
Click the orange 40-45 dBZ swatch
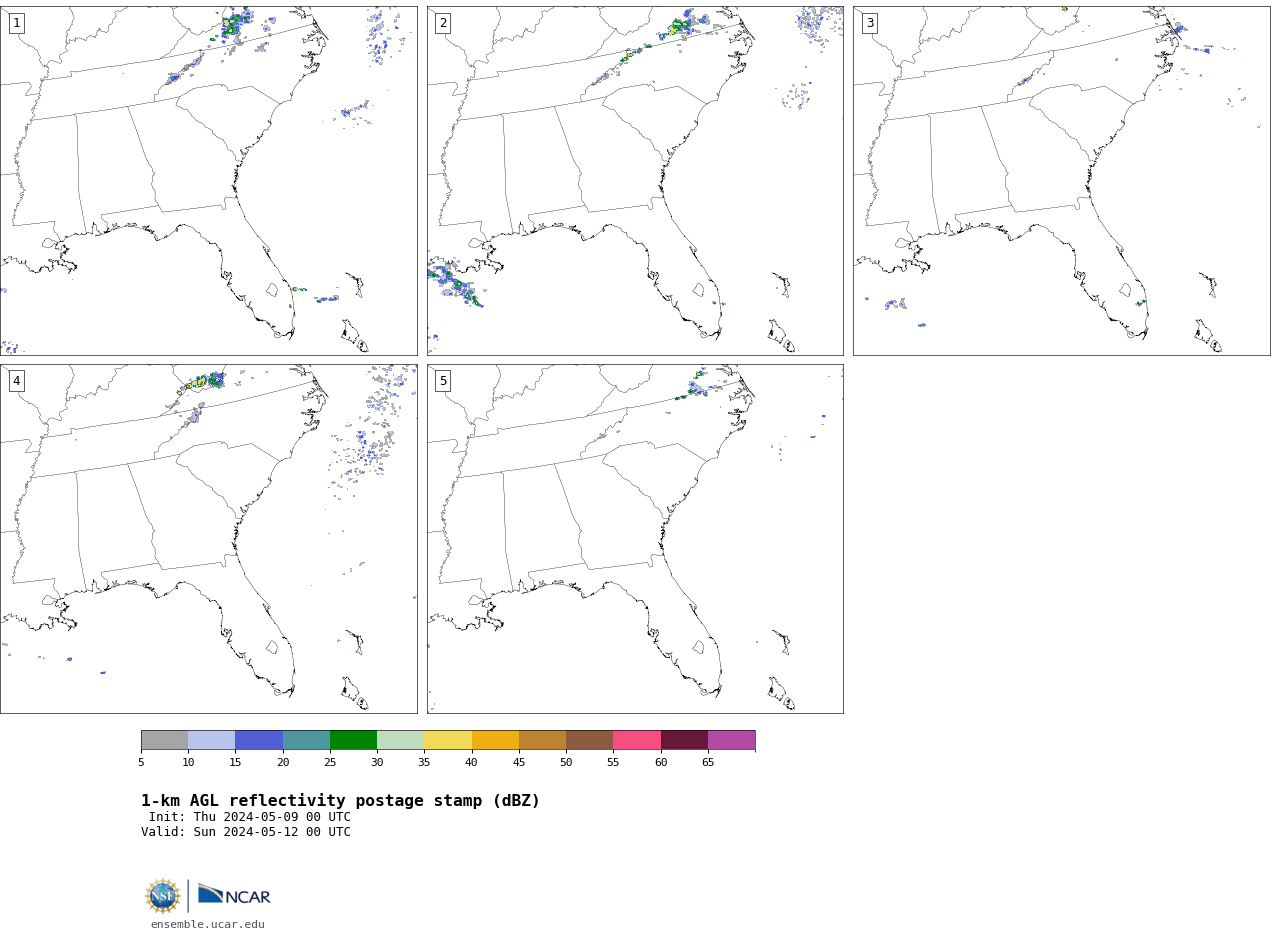point(495,740)
